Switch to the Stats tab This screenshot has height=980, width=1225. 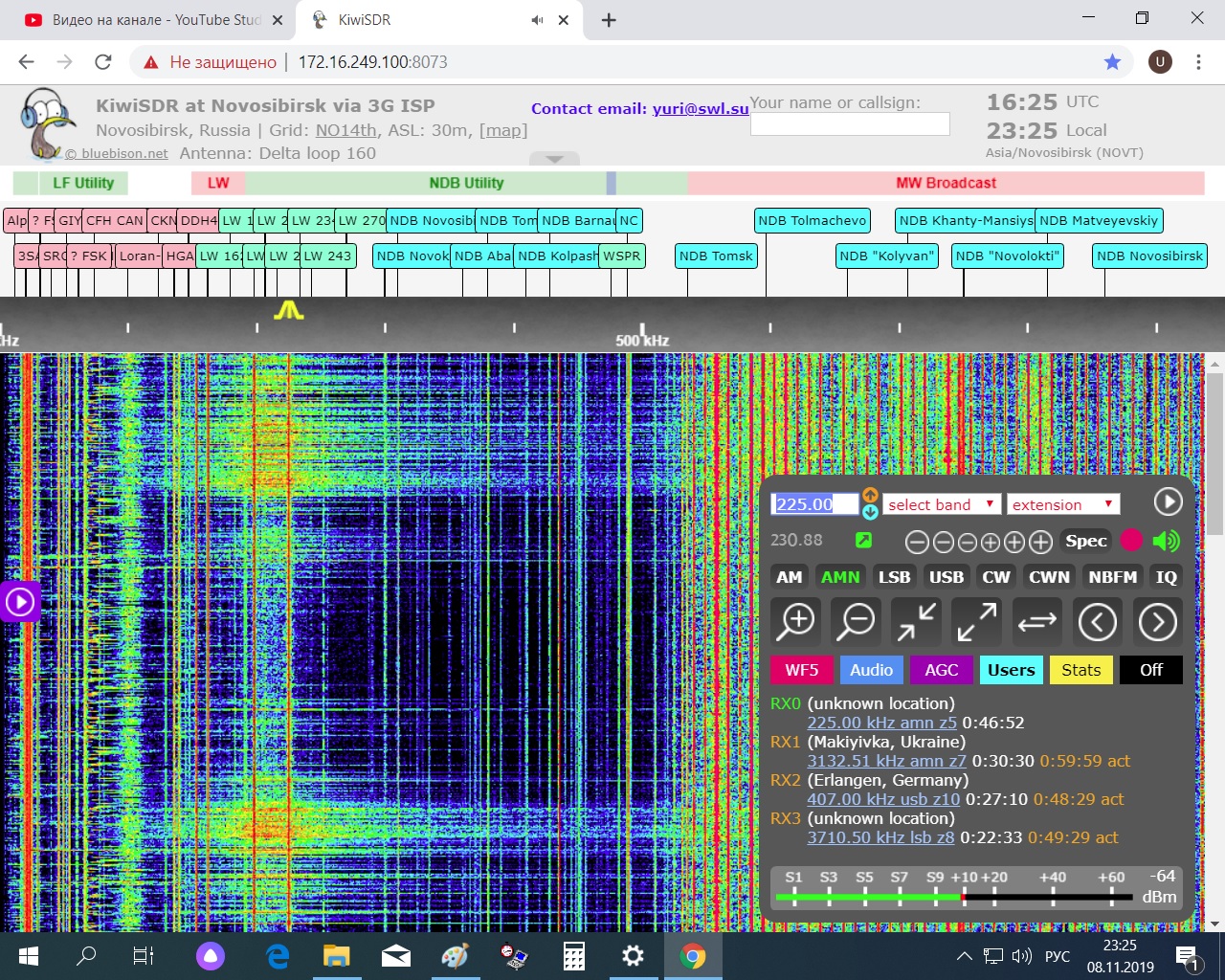click(1080, 670)
